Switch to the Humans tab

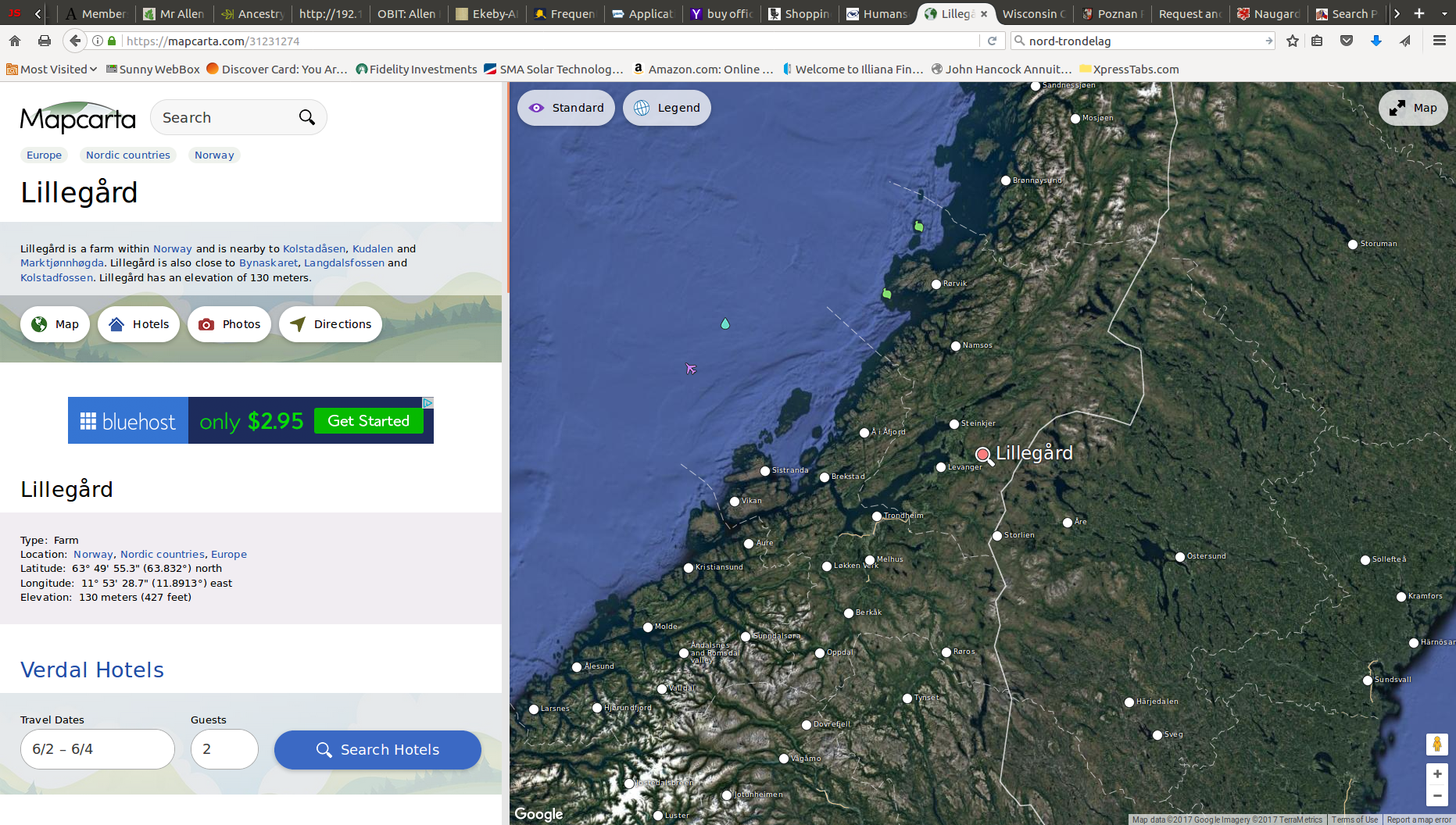click(x=878, y=13)
